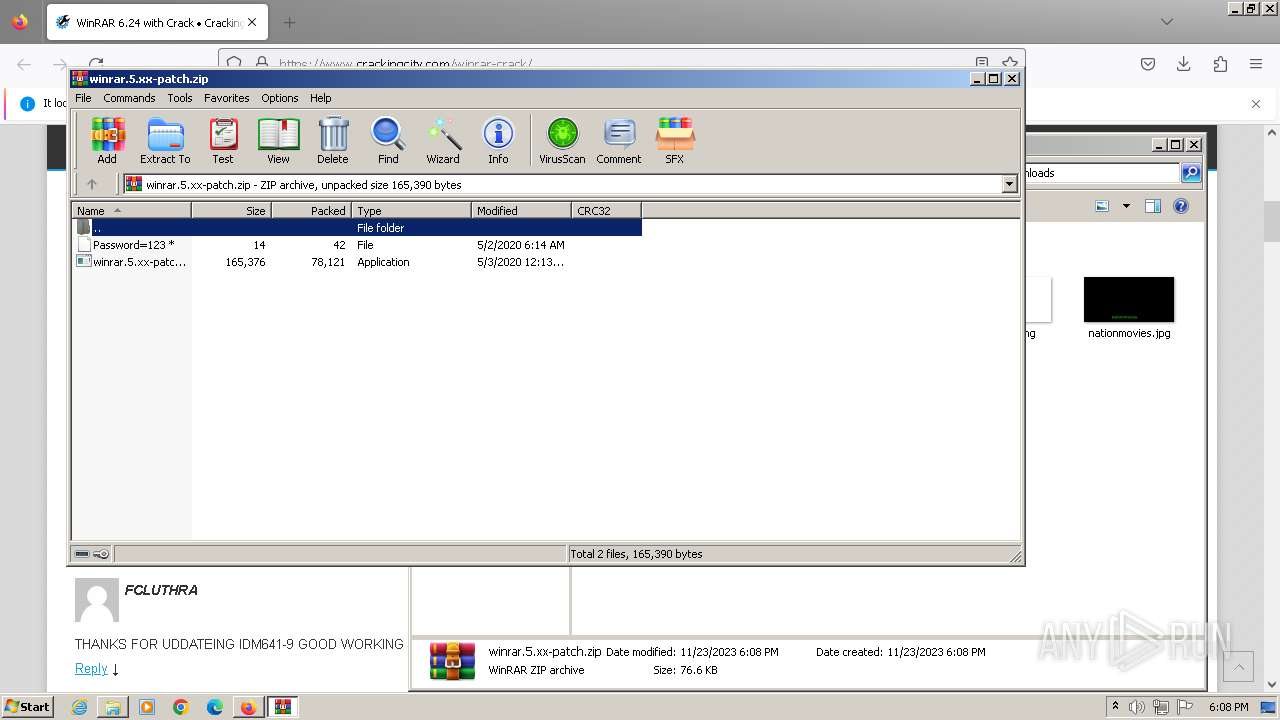Image resolution: width=1280 pixels, height=720 pixels.
Task: Sort files by CRC32 column
Action: click(x=606, y=210)
